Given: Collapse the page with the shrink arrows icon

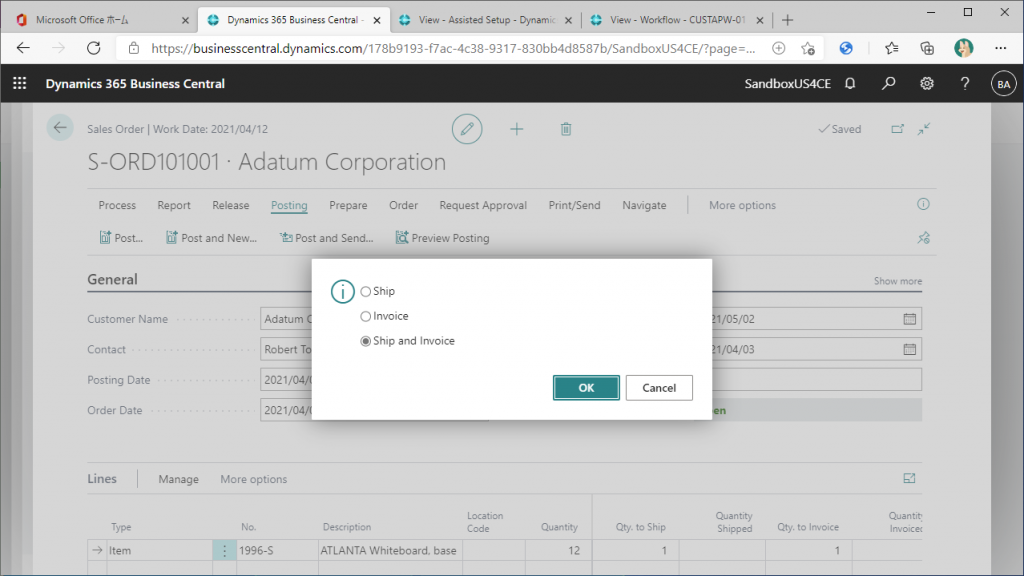Looking at the screenshot, I should click(923, 129).
